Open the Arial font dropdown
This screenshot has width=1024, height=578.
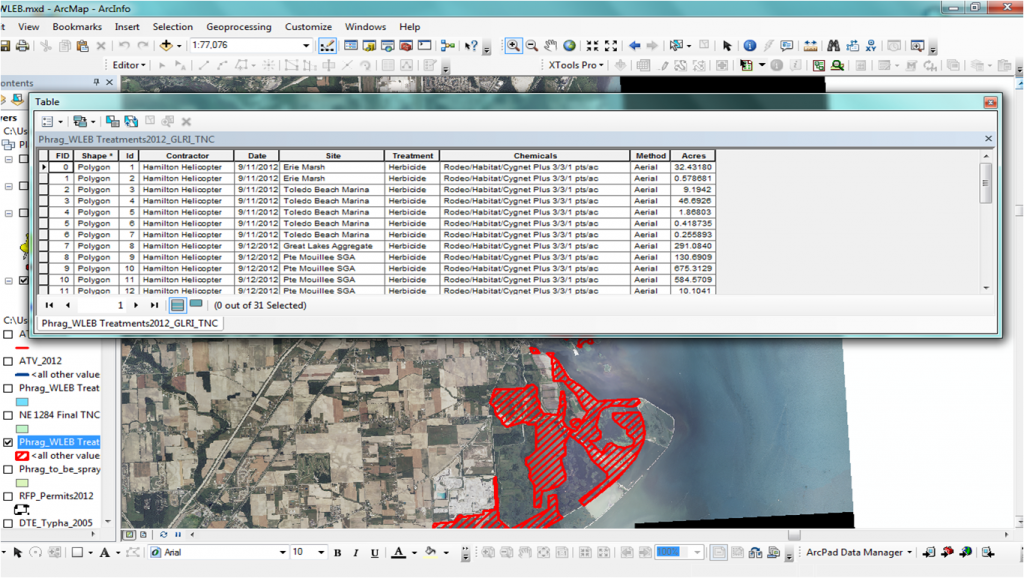283,553
